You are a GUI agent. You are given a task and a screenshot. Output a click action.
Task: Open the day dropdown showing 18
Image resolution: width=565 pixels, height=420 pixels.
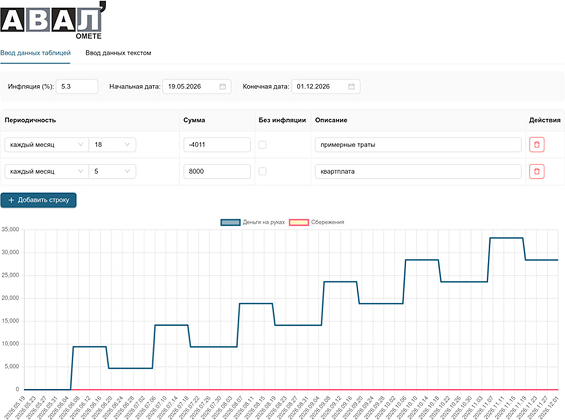click(112, 145)
